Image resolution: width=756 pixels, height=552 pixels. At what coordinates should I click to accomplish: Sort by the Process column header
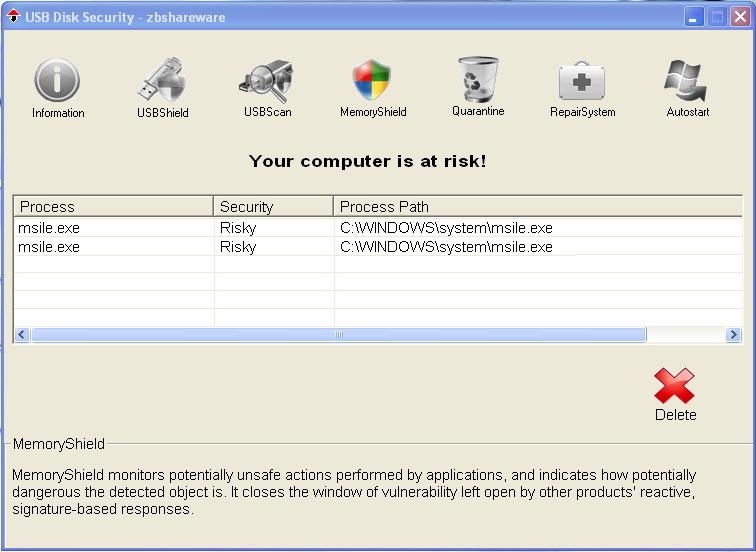pyautogui.click(x=113, y=206)
